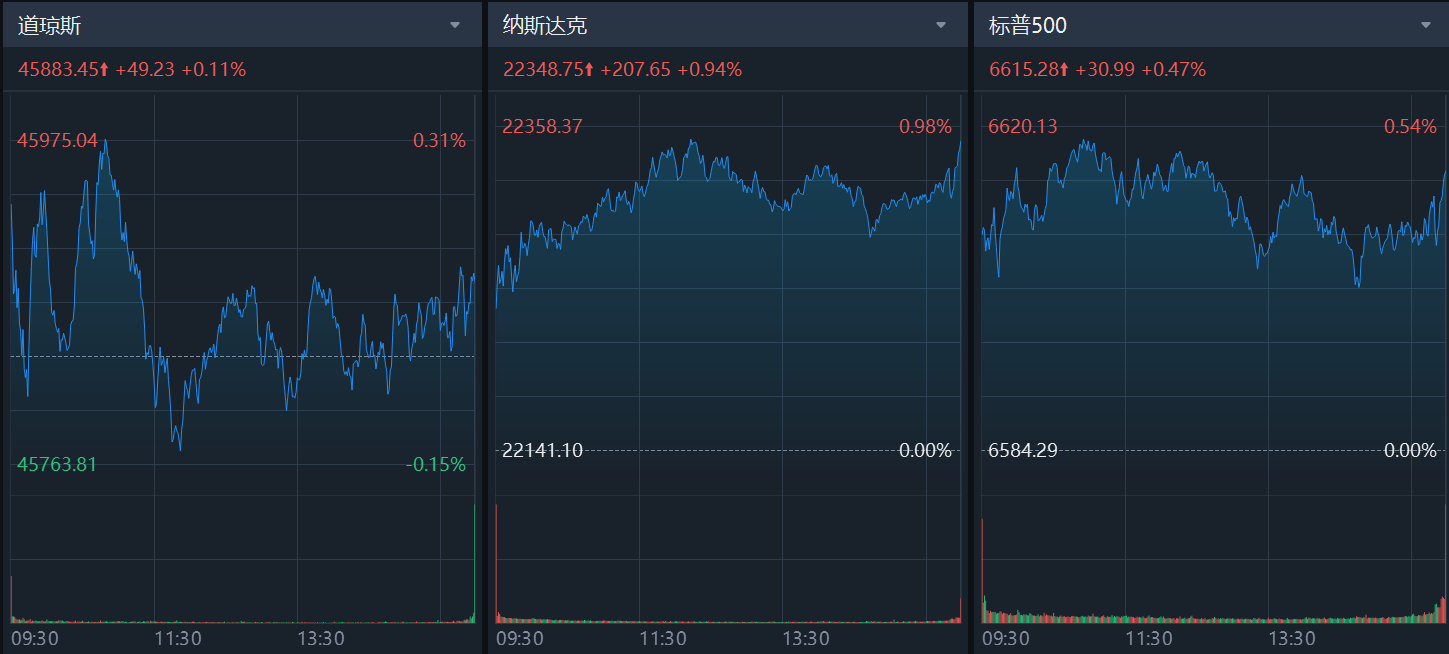Viewport: 1449px width, 654px height.
Task: Click the 标普500 baseline label 6584.29
Action: click(x=1023, y=451)
